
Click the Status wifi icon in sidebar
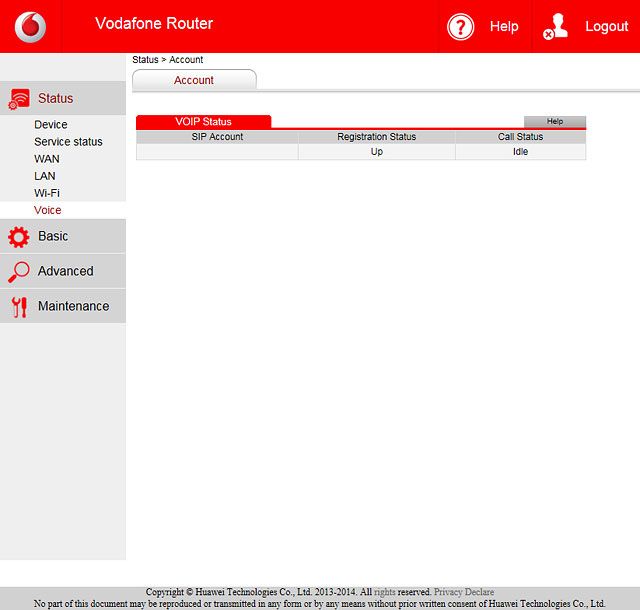[x=19, y=99]
